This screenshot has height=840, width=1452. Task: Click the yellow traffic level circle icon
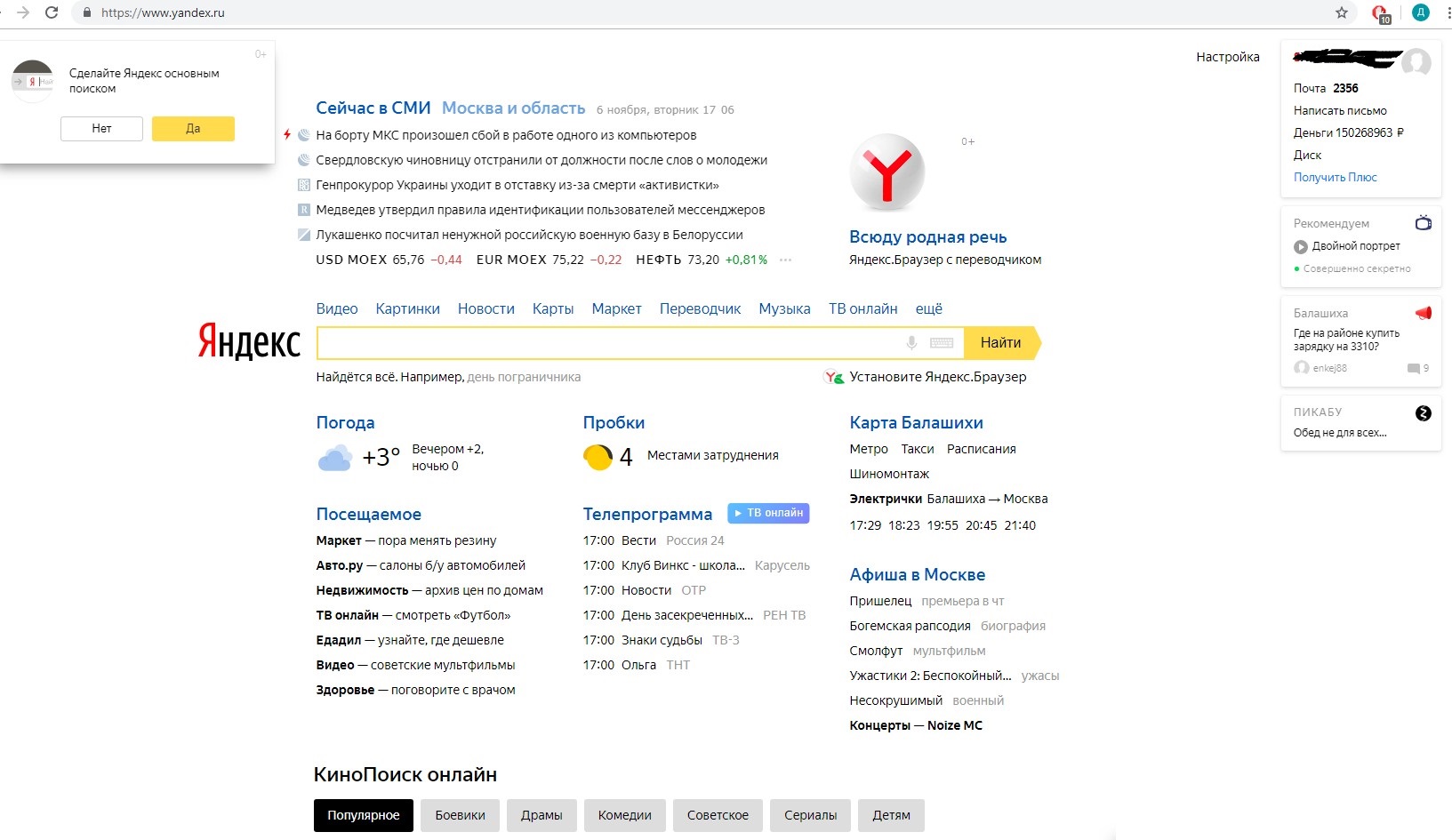[x=598, y=457]
